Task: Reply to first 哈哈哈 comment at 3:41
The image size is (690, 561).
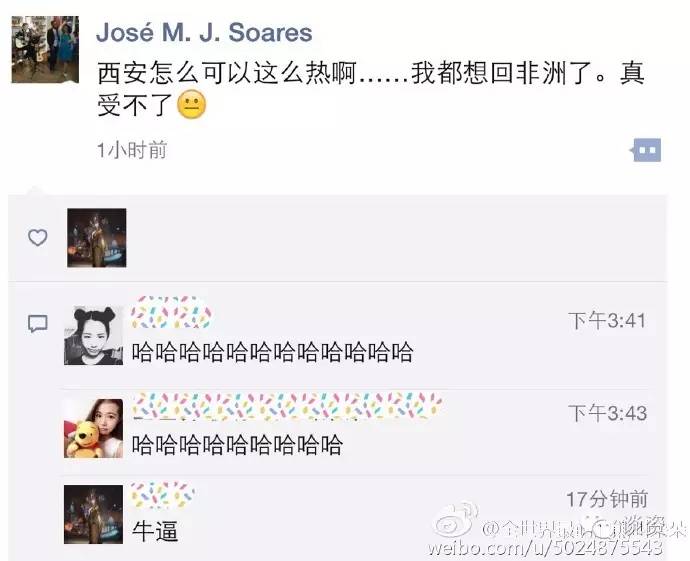Action: coord(273,352)
